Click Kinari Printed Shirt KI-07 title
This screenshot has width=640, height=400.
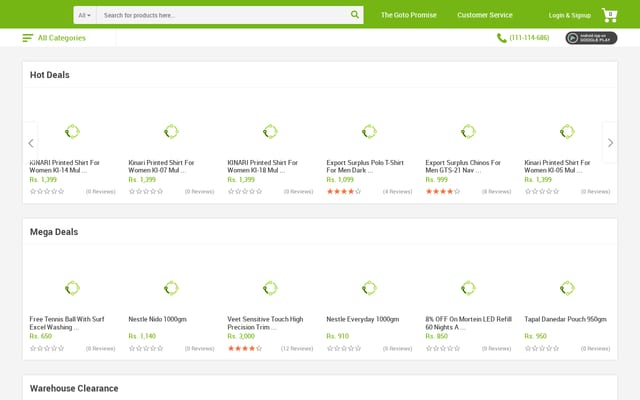tap(161, 166)
